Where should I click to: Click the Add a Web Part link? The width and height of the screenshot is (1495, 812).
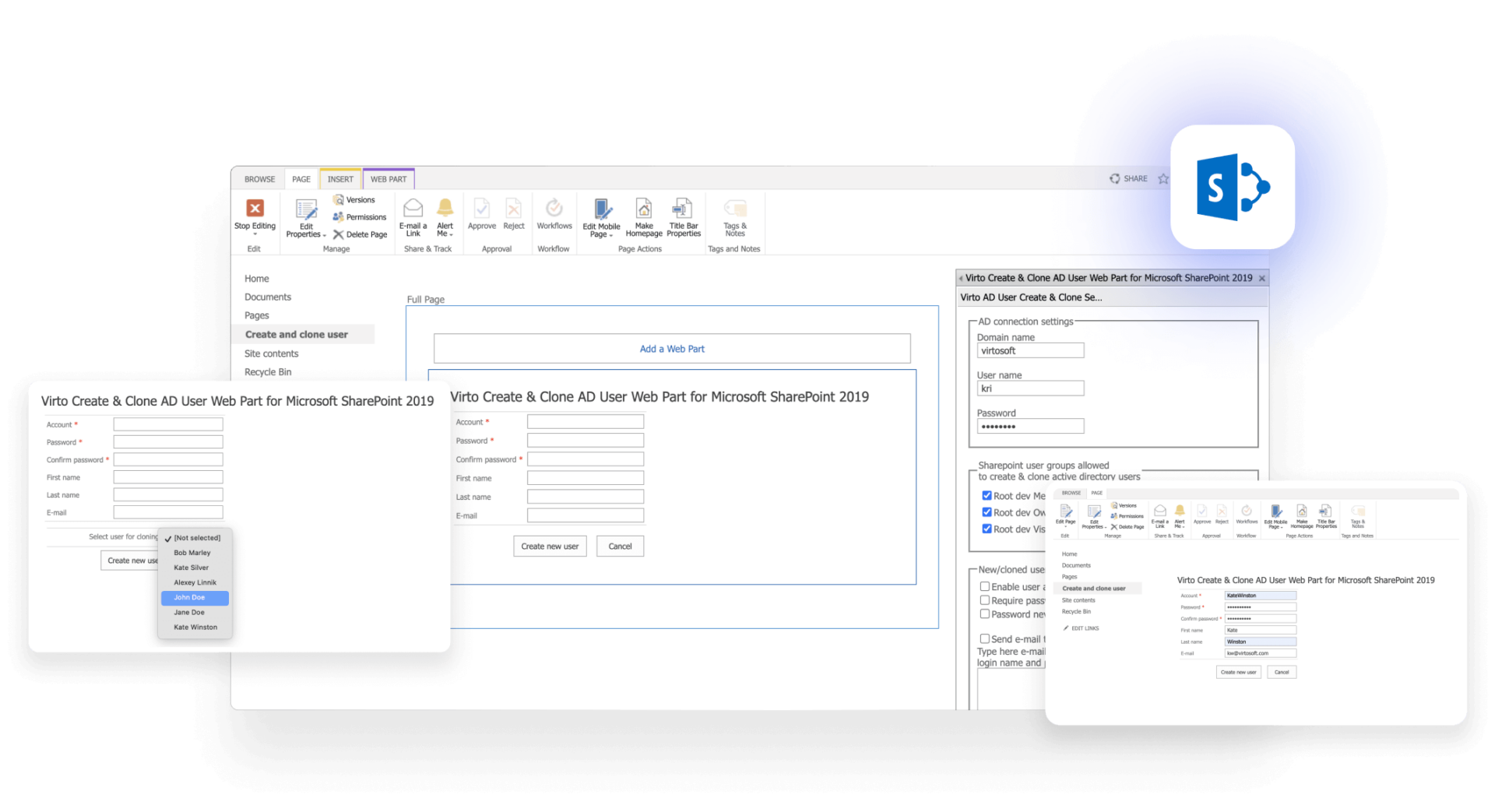click(x=671, y=348)
